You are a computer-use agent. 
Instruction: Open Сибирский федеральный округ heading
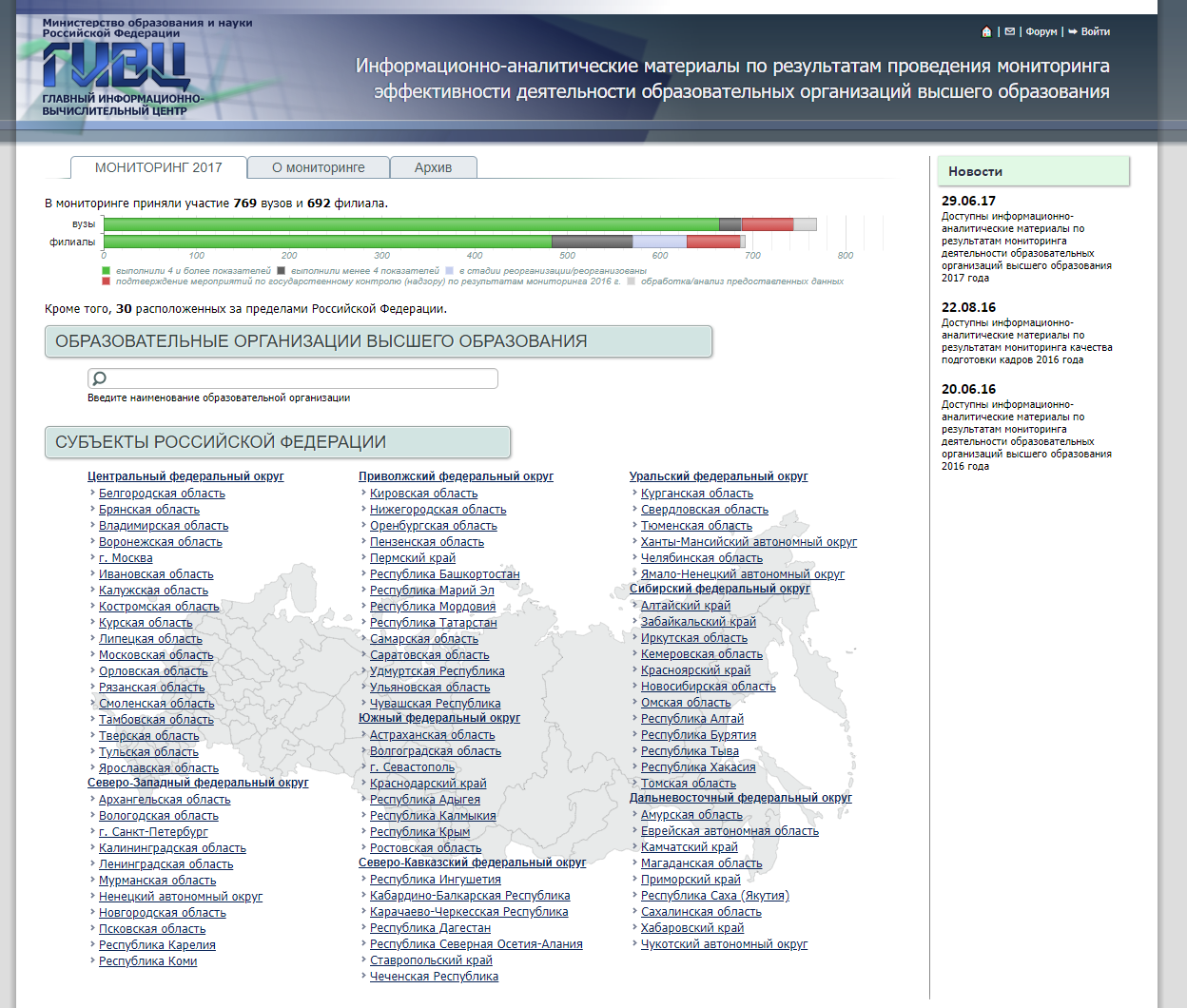click(x=720, y=589)
